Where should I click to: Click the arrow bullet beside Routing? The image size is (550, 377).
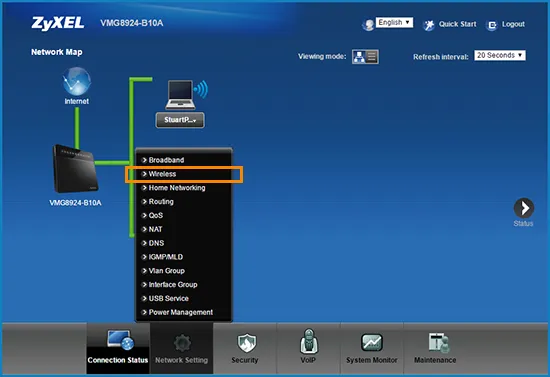[x=144, y=202]
